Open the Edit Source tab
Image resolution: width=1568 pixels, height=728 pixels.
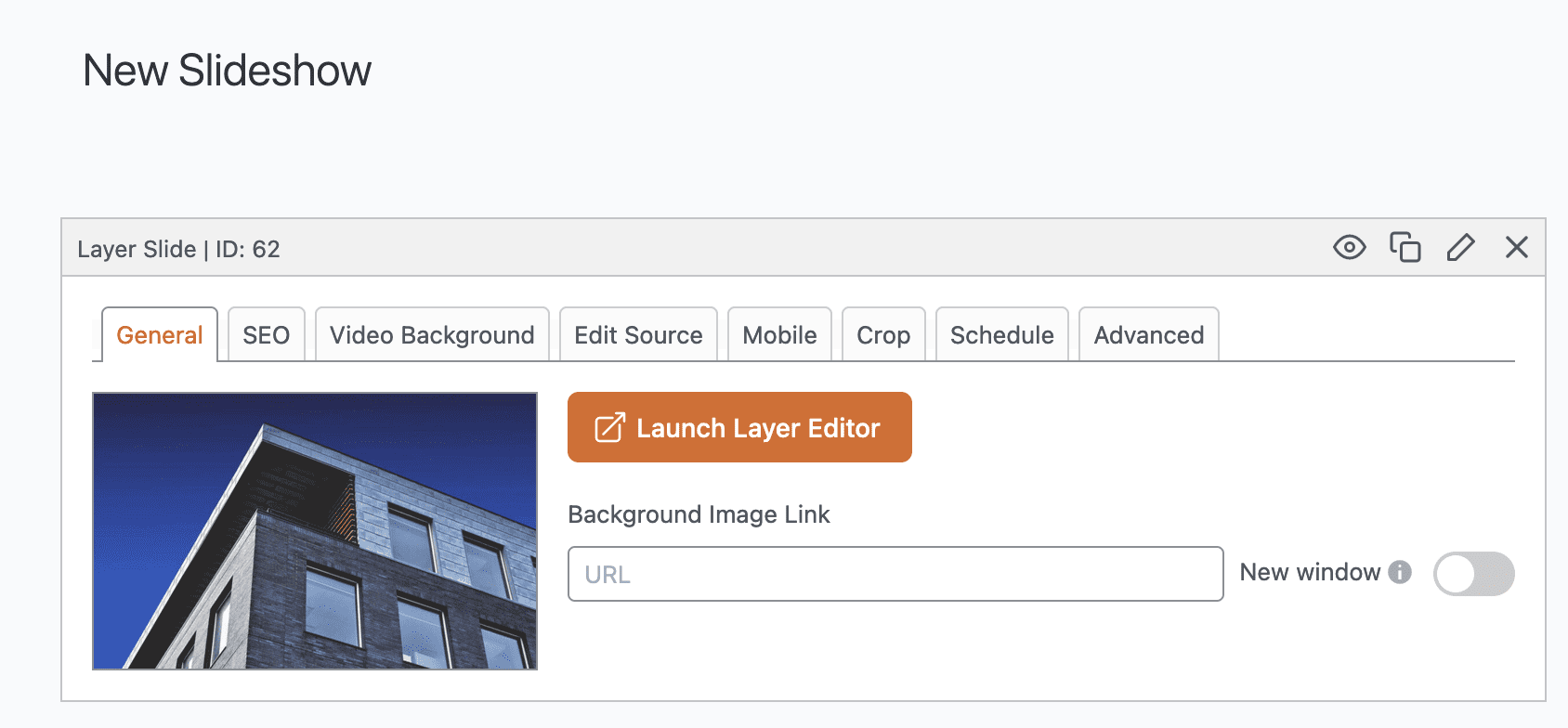[638, 335]
